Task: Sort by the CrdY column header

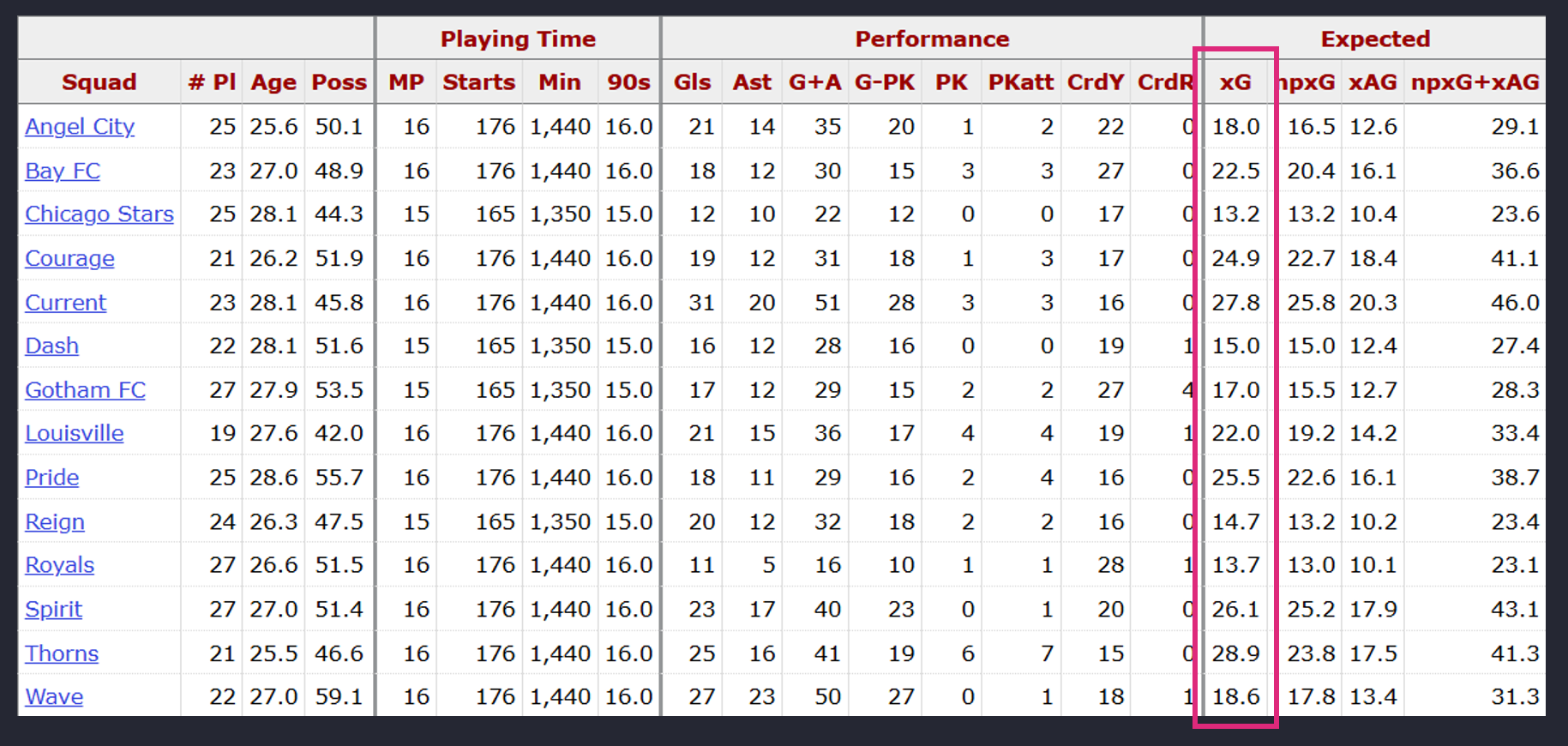Action: tap(1095, 82)
